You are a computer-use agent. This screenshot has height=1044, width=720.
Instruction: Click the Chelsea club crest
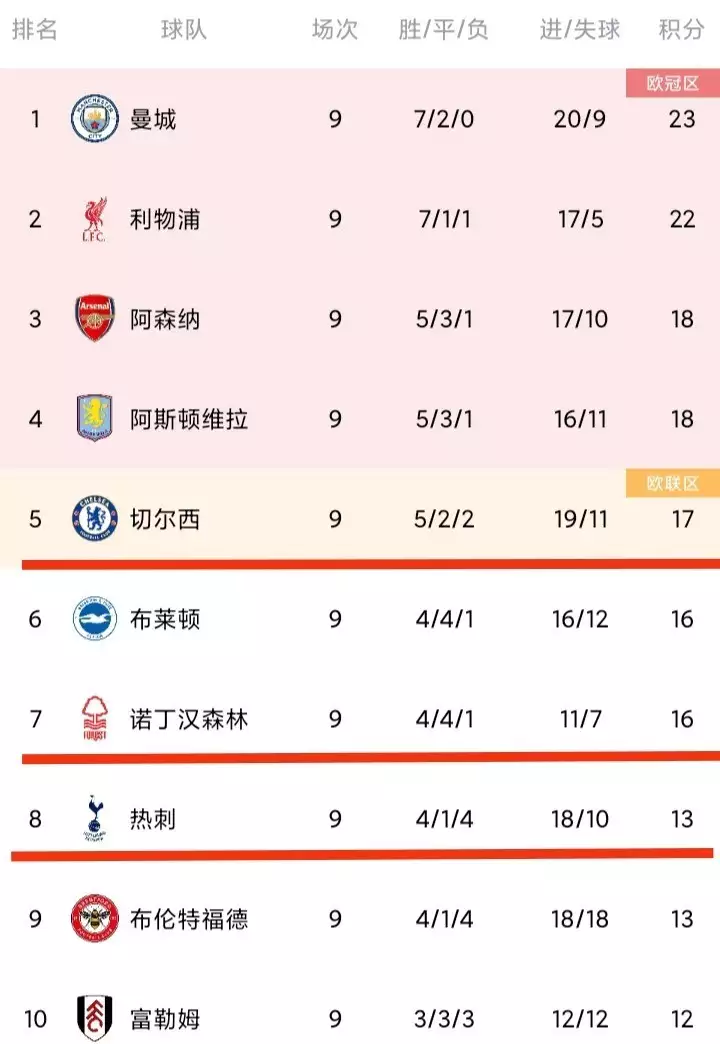click(95, 519)
